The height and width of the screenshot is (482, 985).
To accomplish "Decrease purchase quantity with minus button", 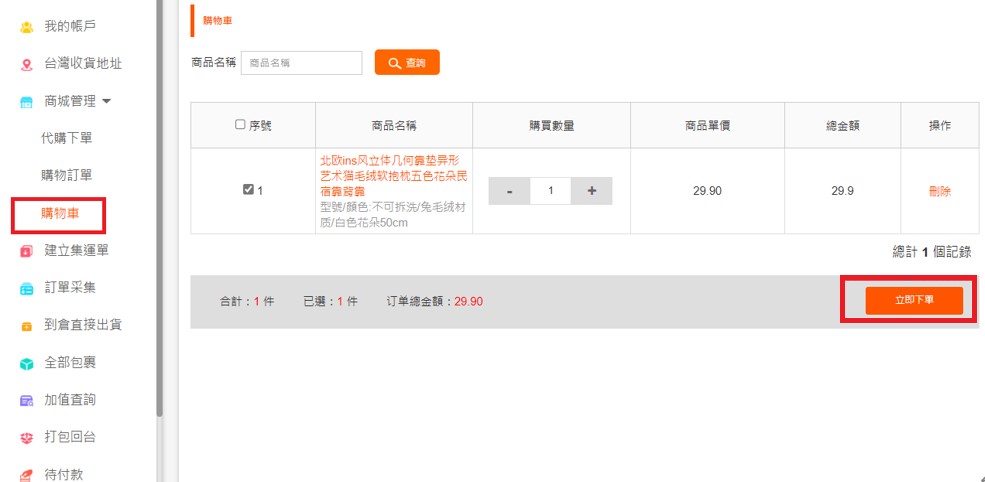I will (510, 191).
